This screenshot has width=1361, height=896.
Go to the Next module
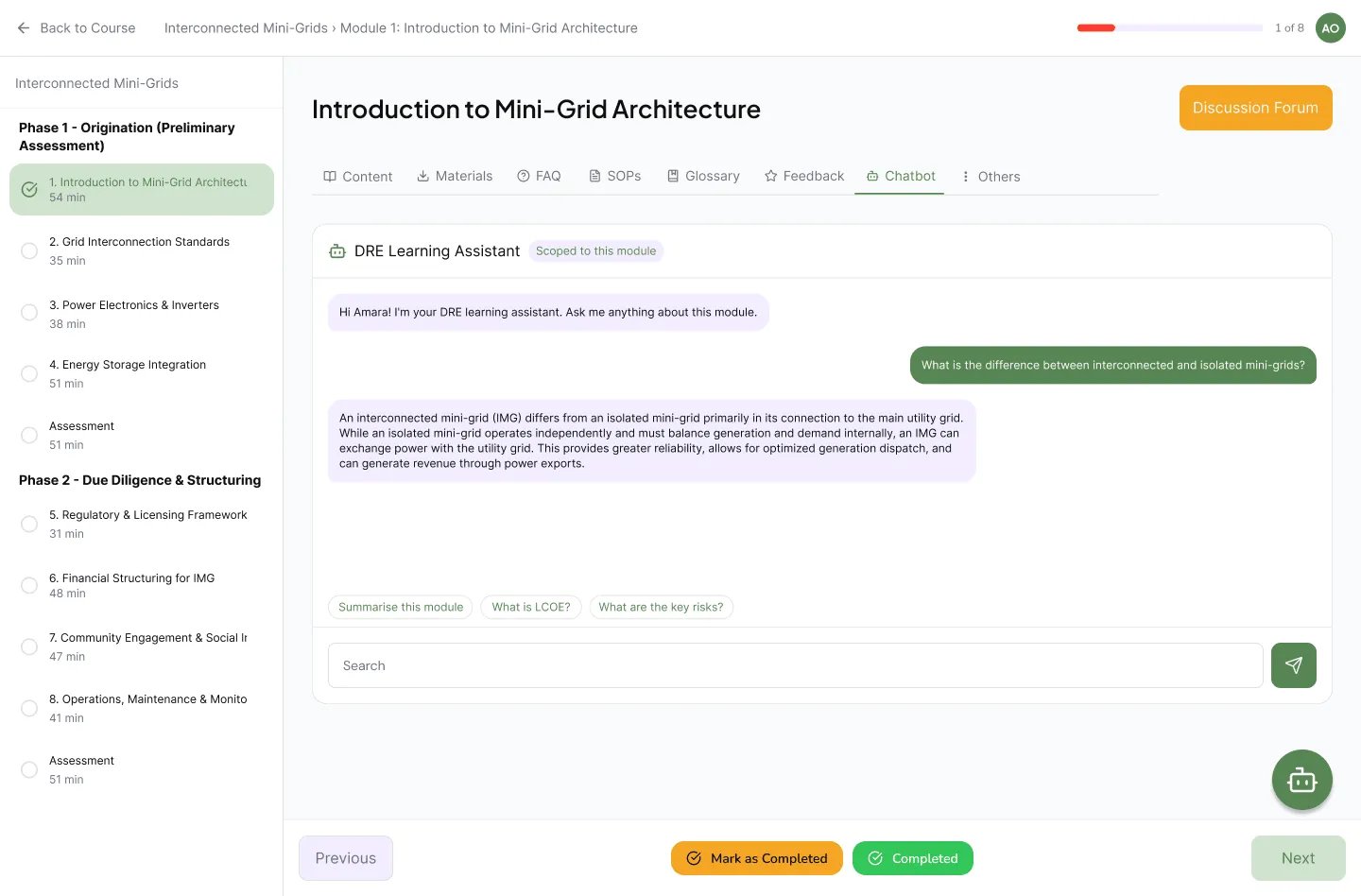click(x=1299, y=858)
